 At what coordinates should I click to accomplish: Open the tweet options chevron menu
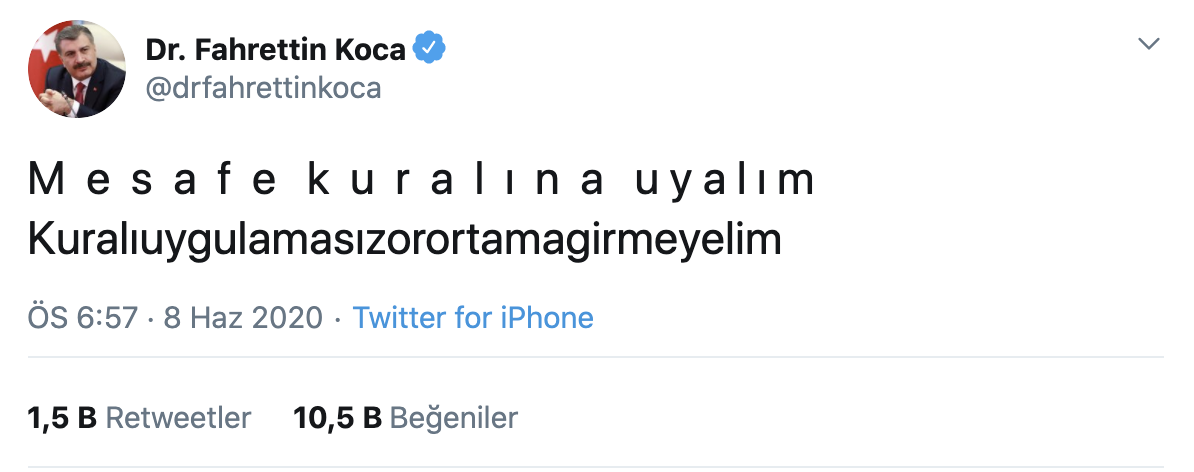(1149, 44)
